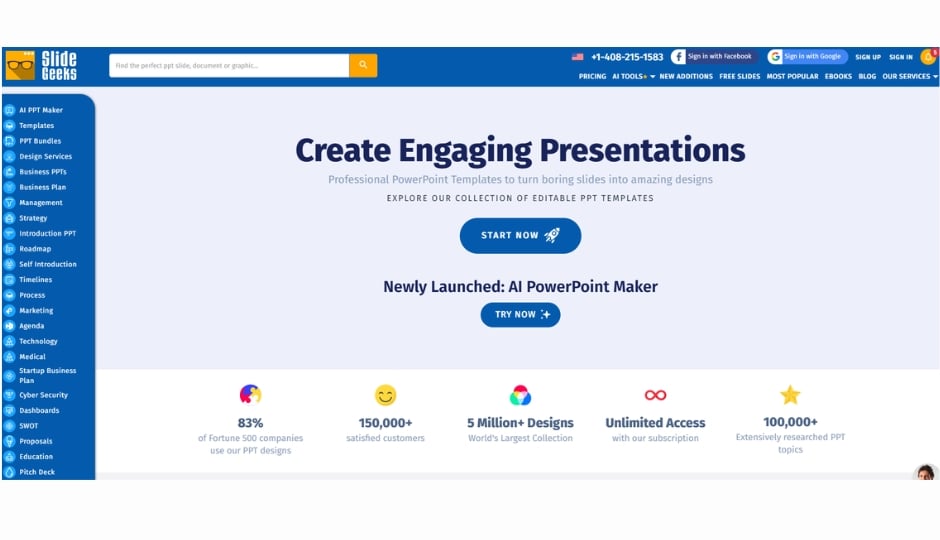940x540 pixels.
Task: Click the Design Services sidebar icon
Action: pos(10,156)
